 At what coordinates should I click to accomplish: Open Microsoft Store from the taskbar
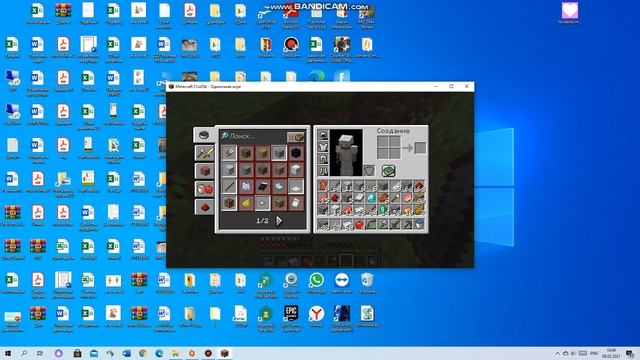77,353
